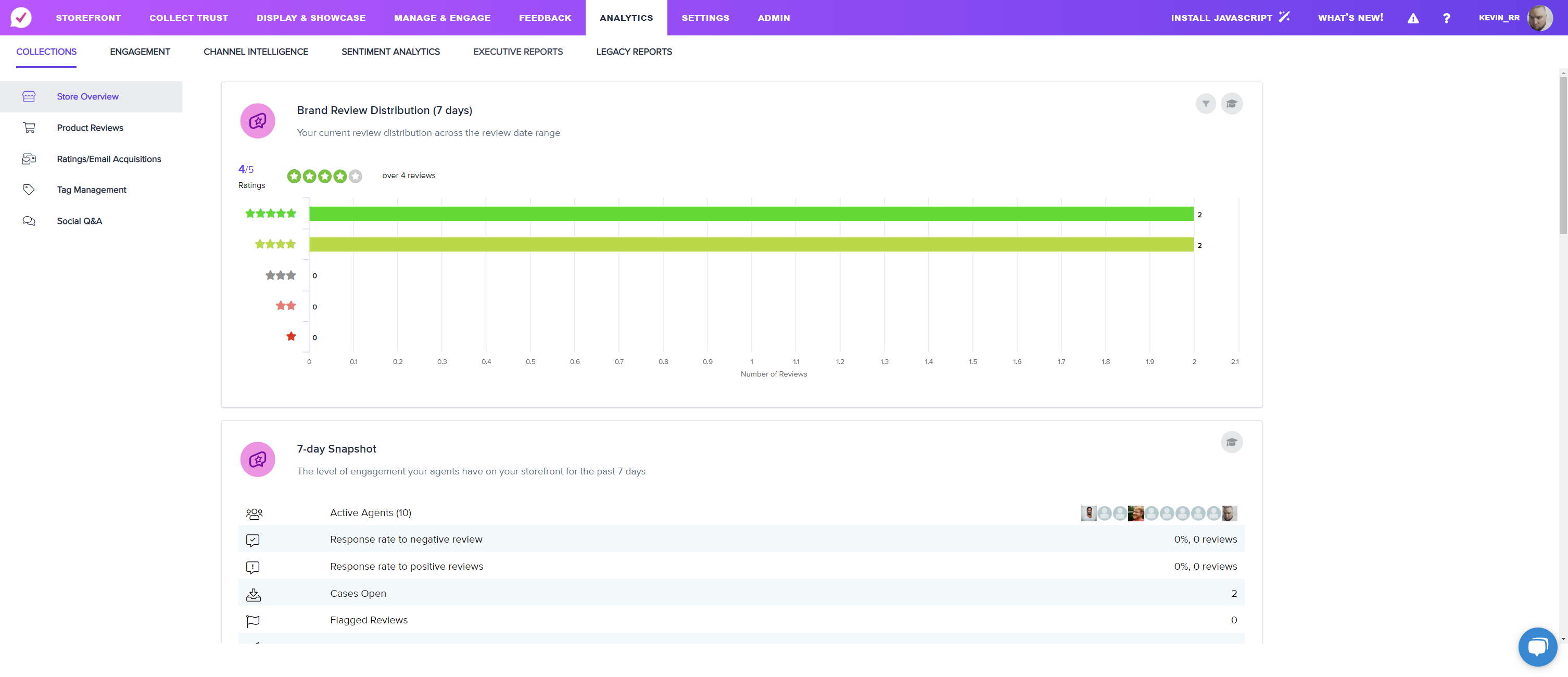Click graduation cap icon on 7-day Snapshot
This screenshot has width=1568, height=677.
(x=1231, y=442)
